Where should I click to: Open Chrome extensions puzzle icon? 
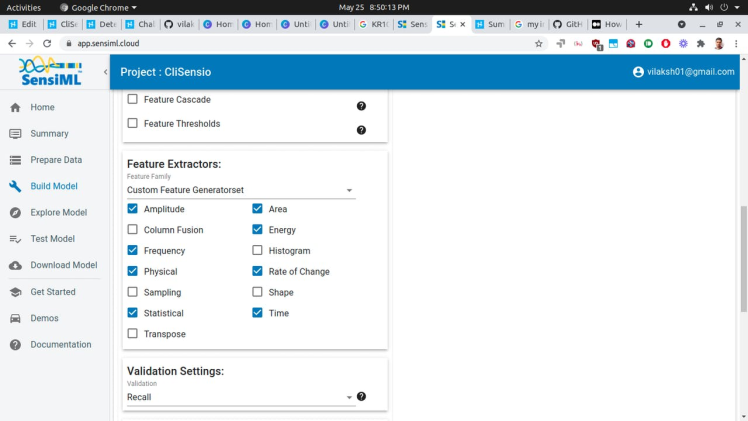[701, 43]
